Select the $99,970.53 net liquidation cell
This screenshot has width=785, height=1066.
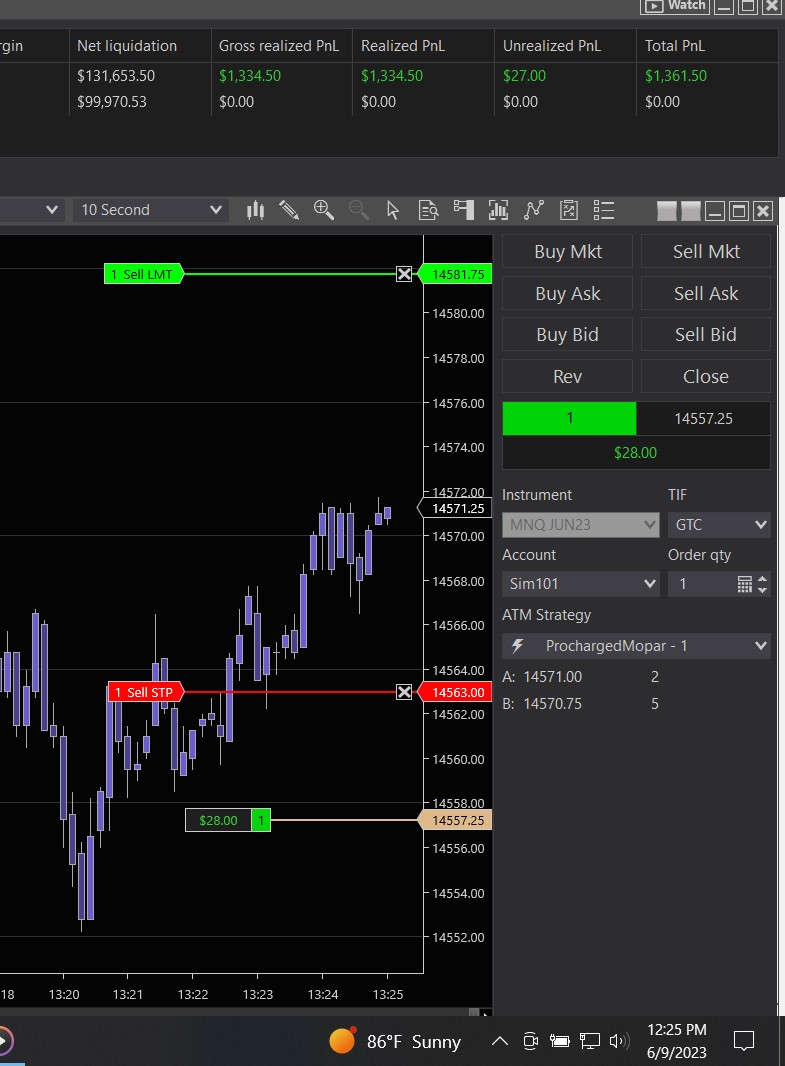111,102
